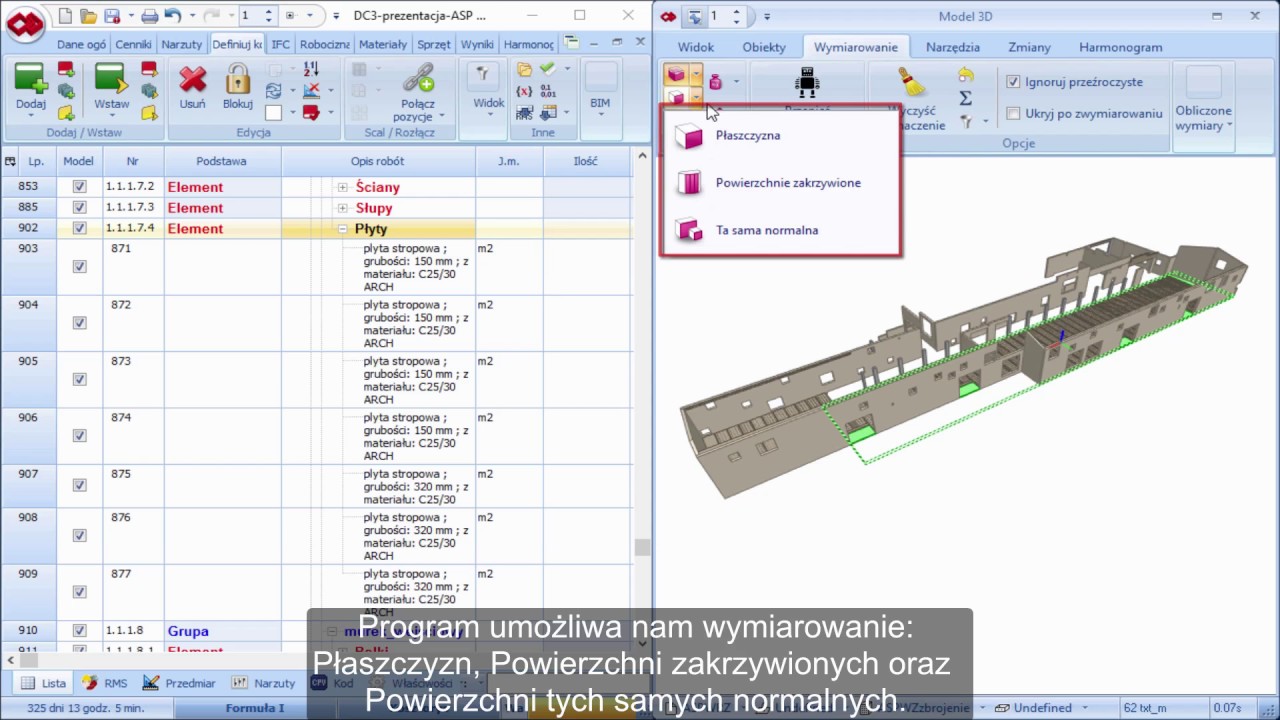Open the Przedmiar bottom tab
Viewport: 1280px width, 720px height.
click(x=179, y=683)
